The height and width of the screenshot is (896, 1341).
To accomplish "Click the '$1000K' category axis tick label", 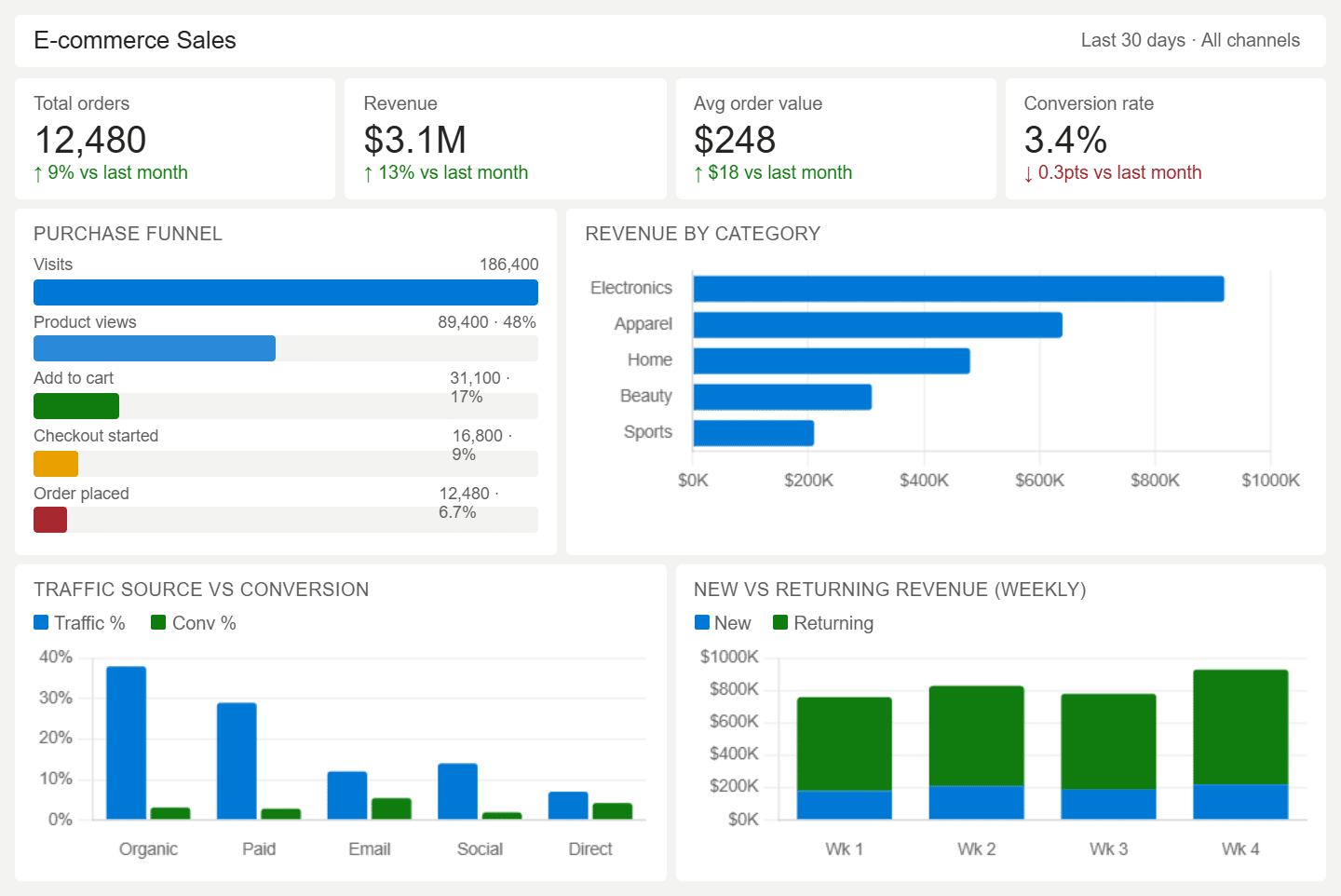I will pyautogui.click(x=1270, y=481).
